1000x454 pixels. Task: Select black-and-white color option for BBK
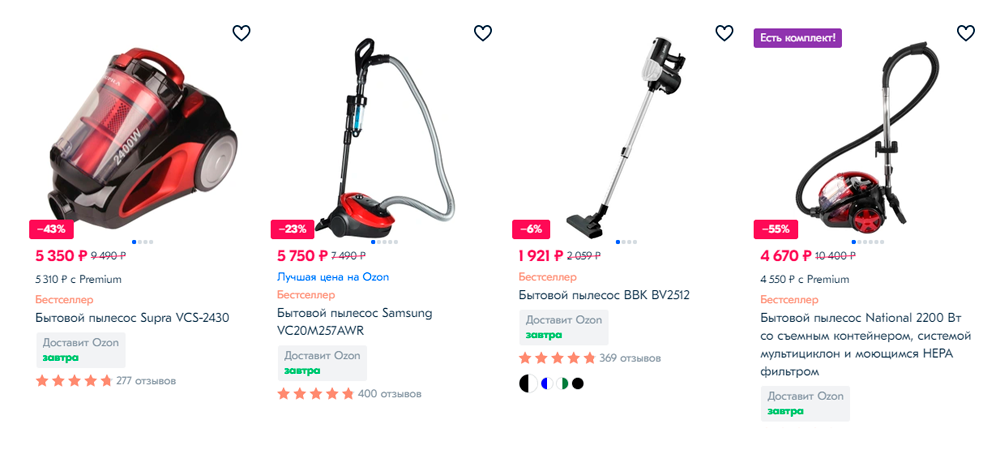coord(528,383)
